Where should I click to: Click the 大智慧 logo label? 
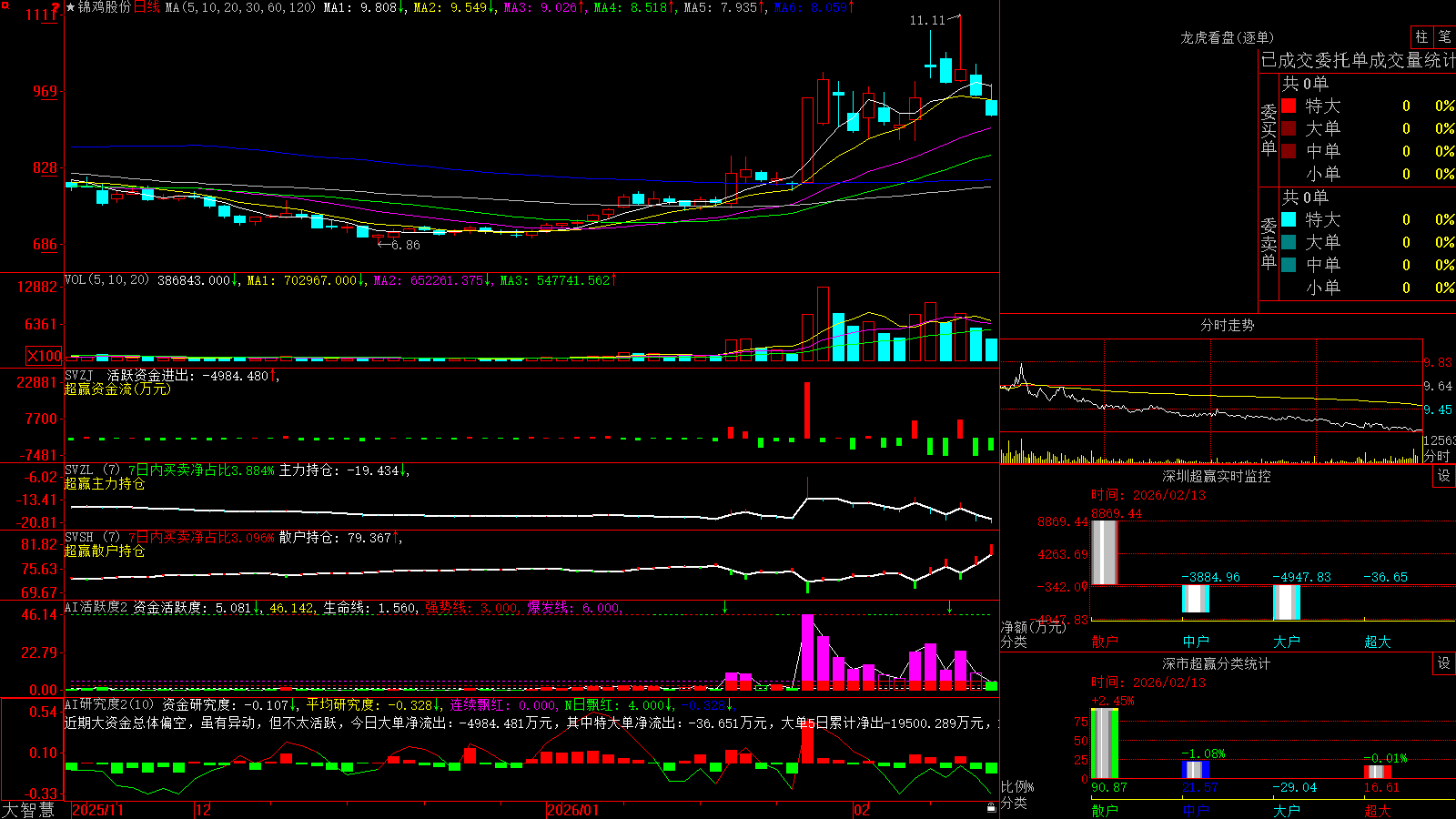28,809
